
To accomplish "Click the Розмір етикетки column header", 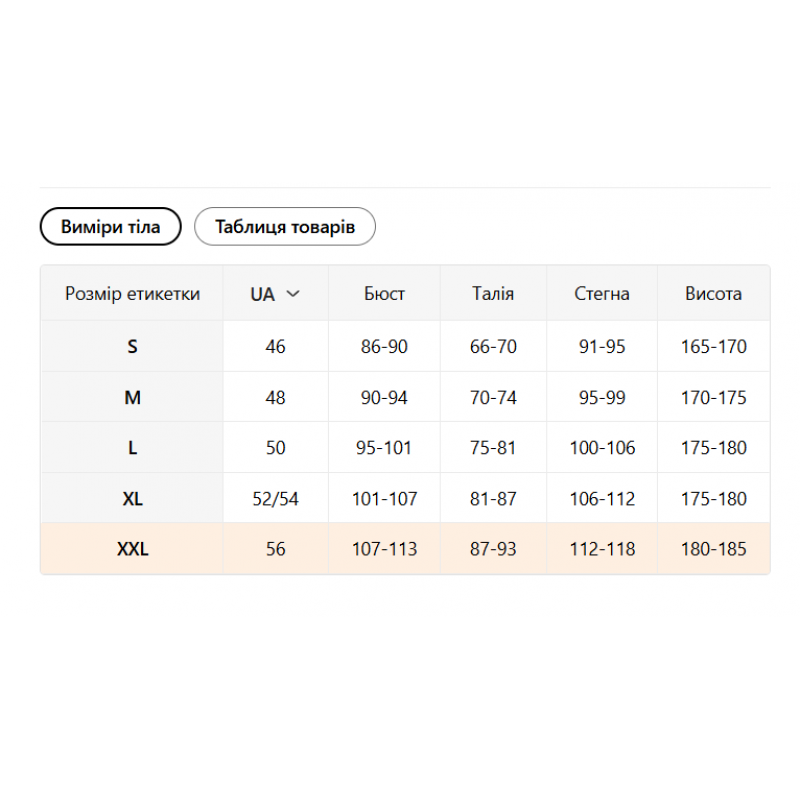I will tap(132, 293).
